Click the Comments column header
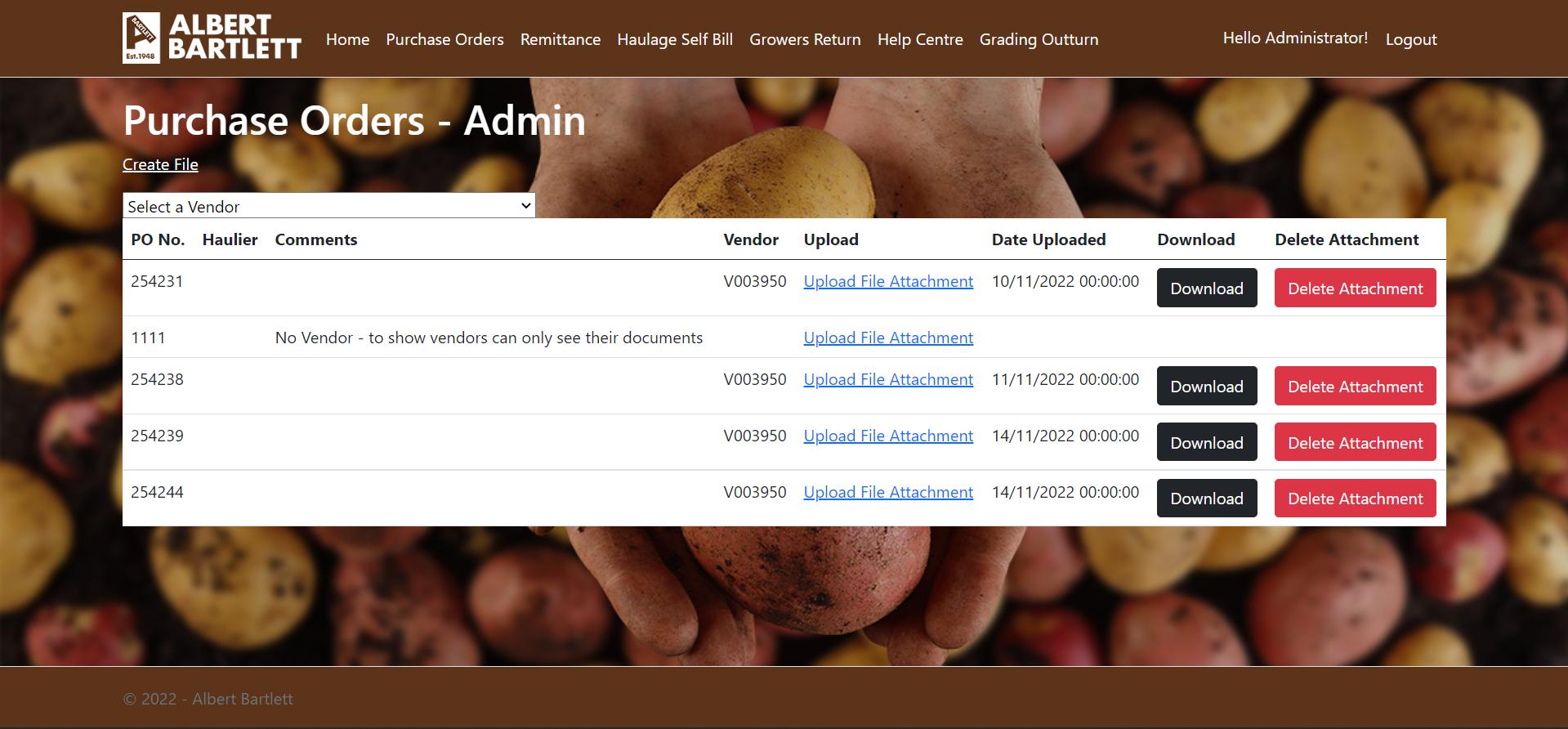 (x=316, y=239)
